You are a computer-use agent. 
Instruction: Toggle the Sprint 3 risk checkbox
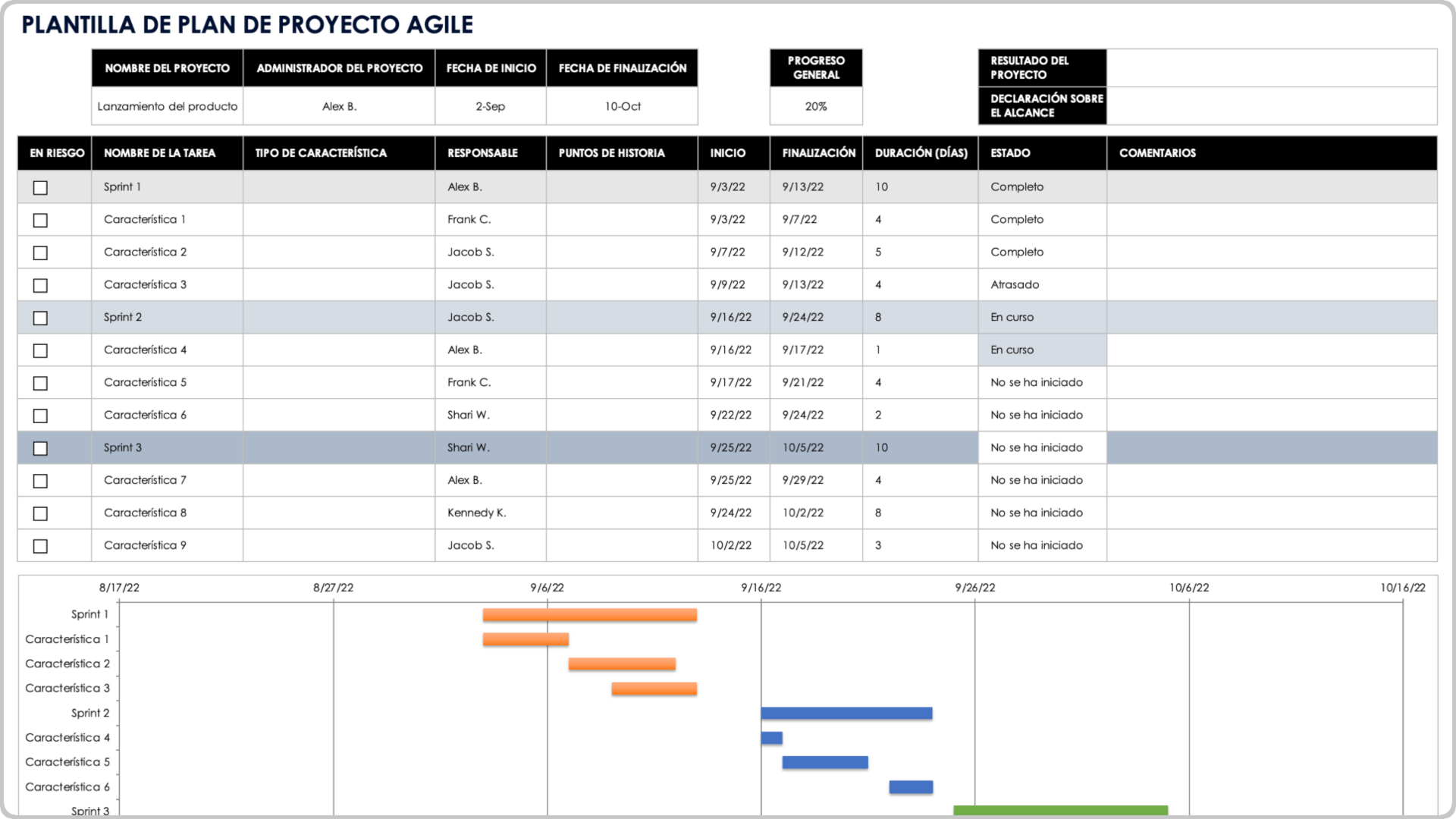[x=40, y=448]
